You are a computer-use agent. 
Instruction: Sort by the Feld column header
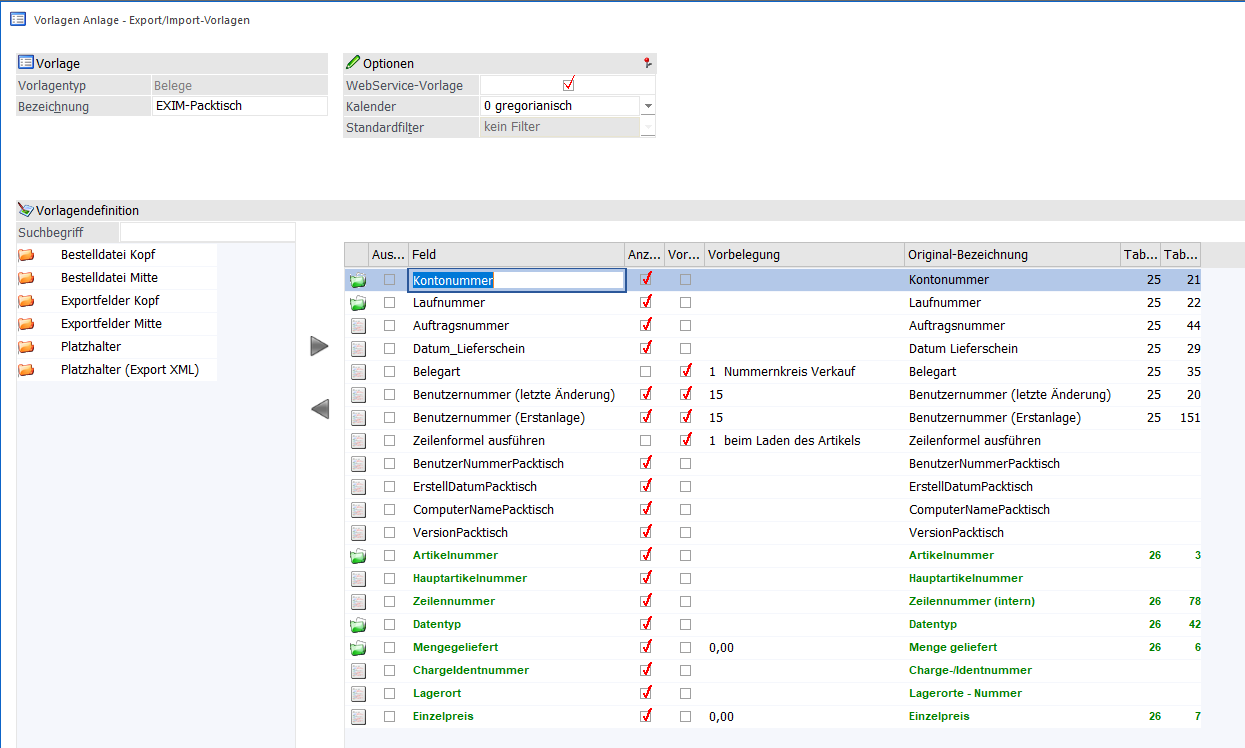[516, 255]
